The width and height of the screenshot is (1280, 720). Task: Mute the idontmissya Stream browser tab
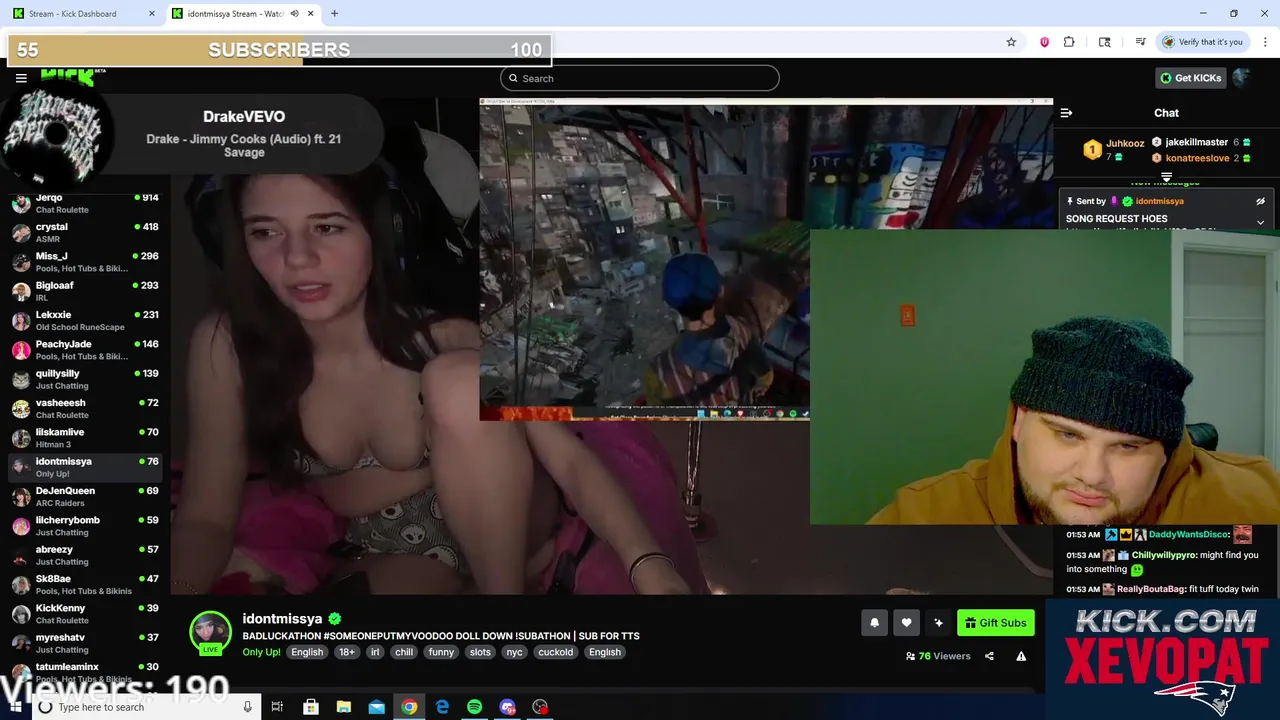[295, 14]
